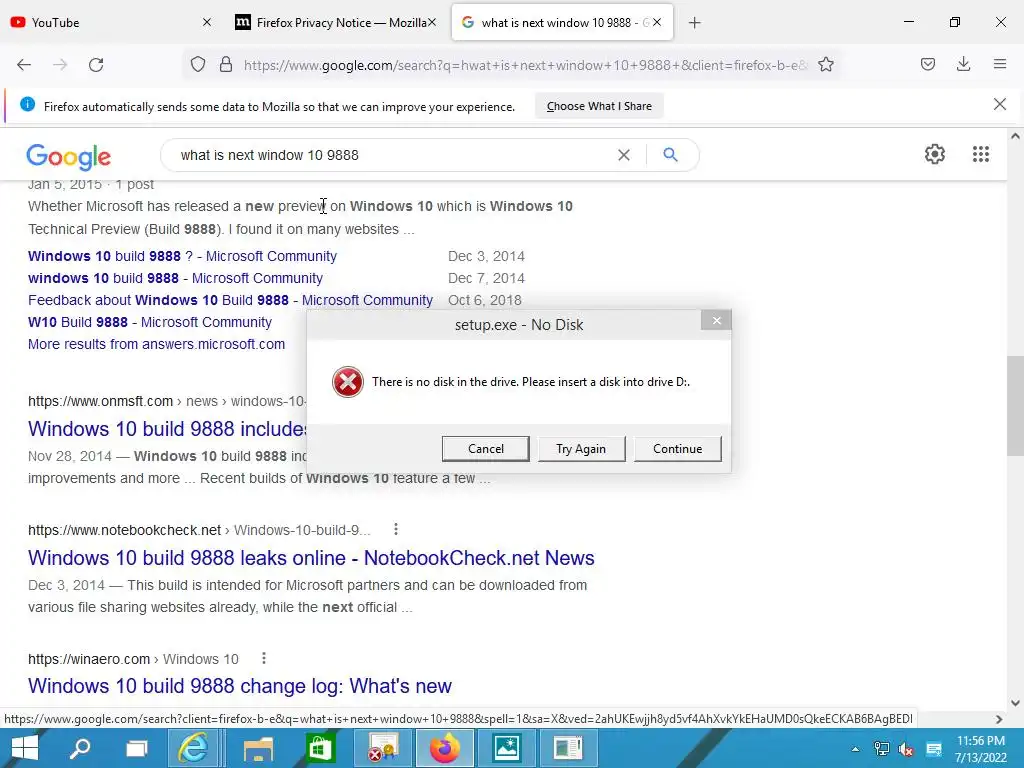Click the horizontal scroll right arrow
This screenshot has height=768, width=1024.
[x=999, y=719]
